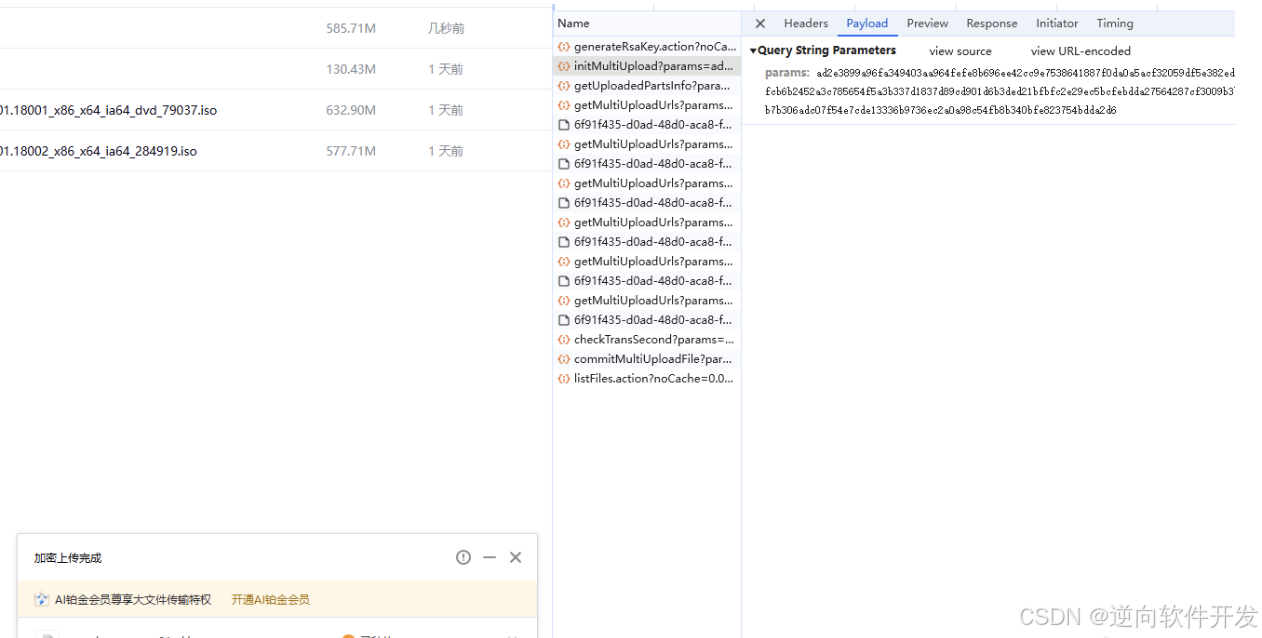Select the initMultiUpload request row
The height and width of the screenshot is (638, 1262).
pos(647,66)
